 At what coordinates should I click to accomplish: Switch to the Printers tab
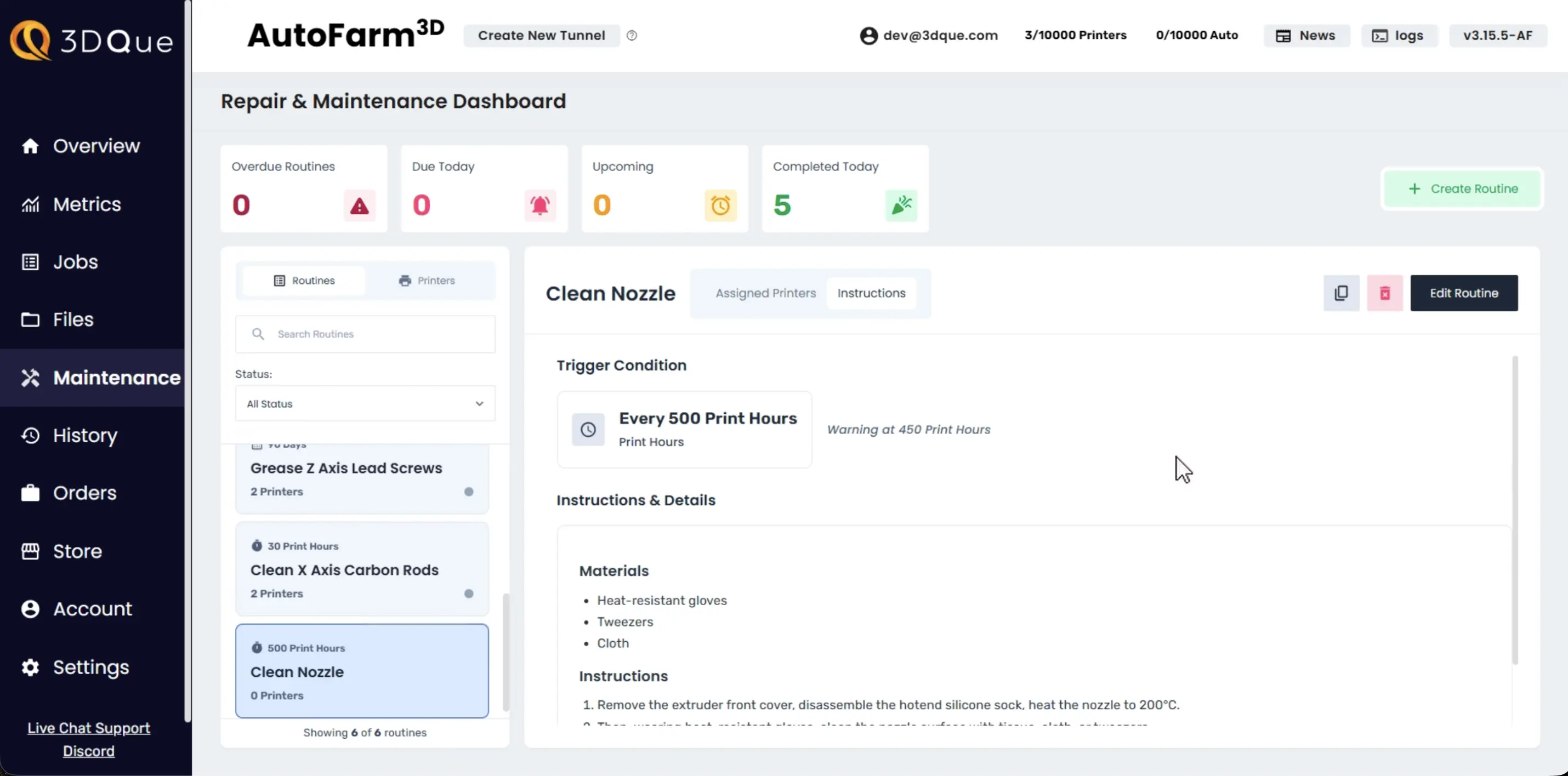coord(427,281)
